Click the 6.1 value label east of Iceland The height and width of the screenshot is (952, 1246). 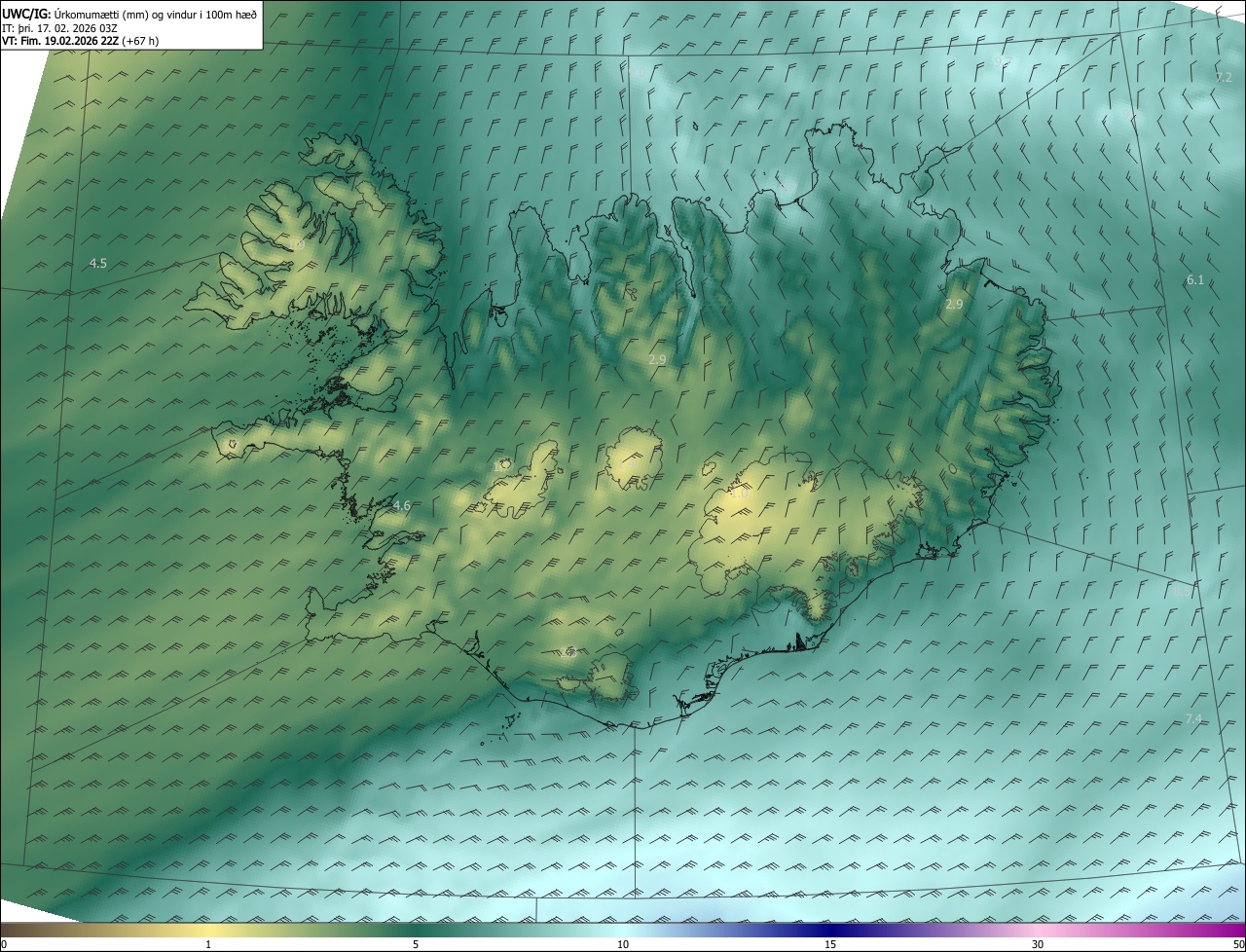click(1195, 280)
